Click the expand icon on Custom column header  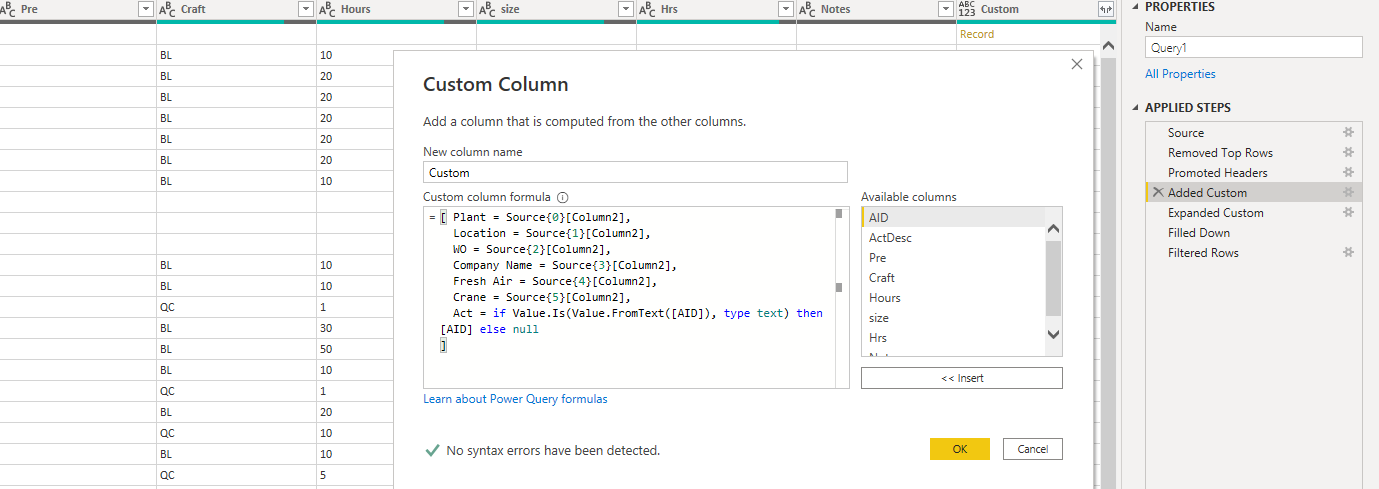tap(1105, 9)
